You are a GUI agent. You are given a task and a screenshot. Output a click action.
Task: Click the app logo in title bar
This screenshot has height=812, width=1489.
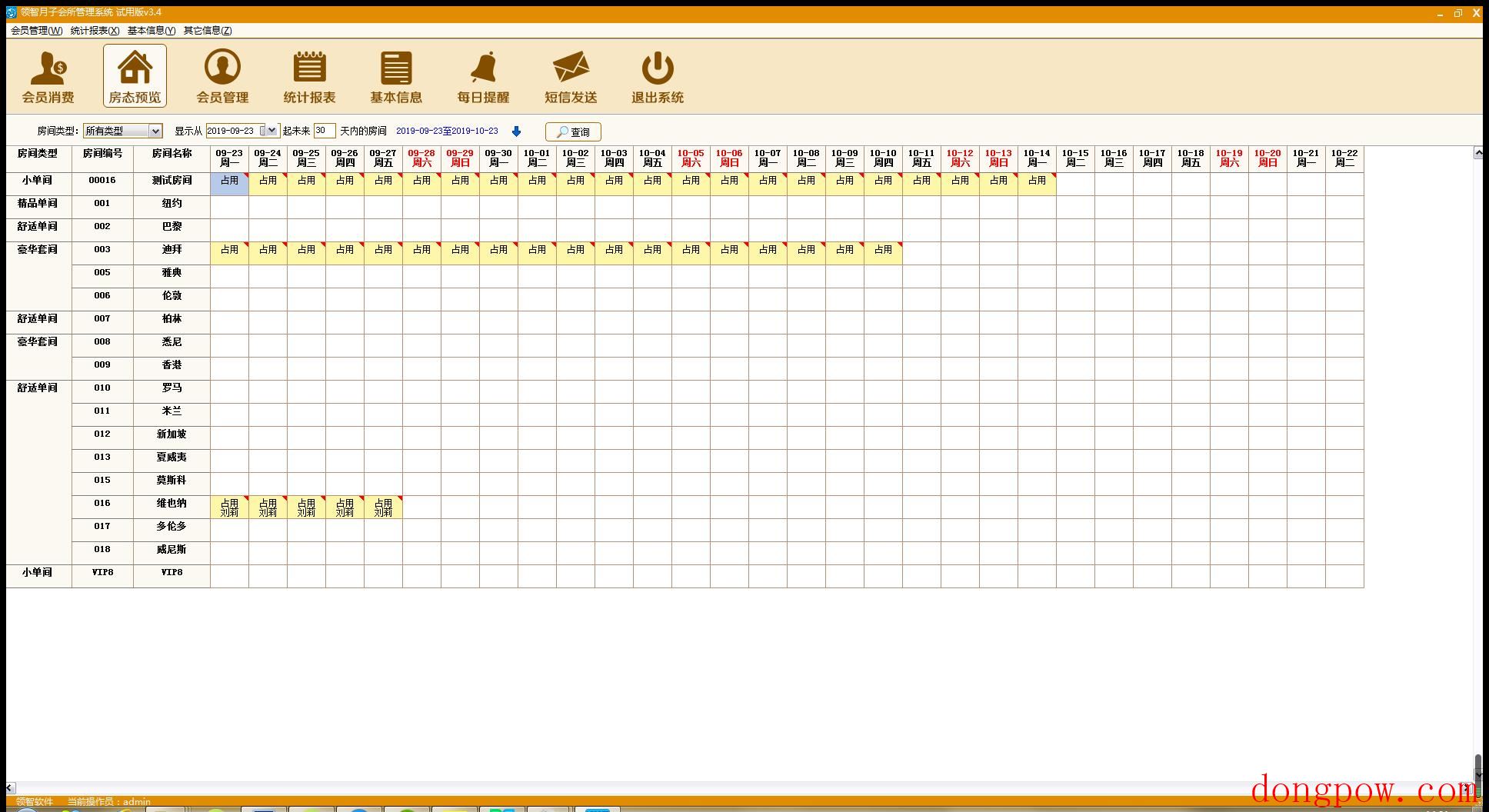point(11,12)
